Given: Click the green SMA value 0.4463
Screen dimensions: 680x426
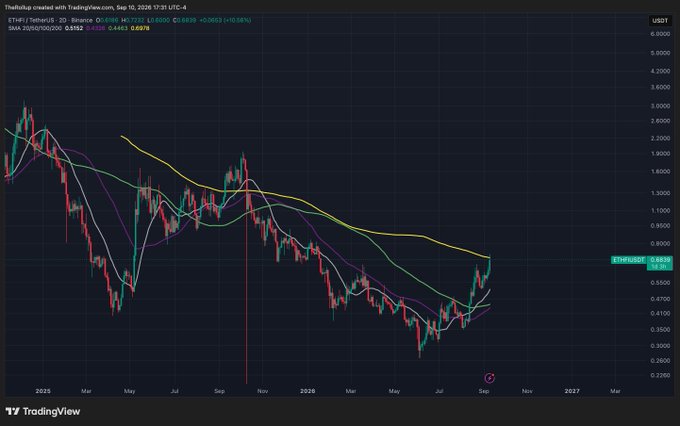Looking at the screenshot, I should (118, 28).
